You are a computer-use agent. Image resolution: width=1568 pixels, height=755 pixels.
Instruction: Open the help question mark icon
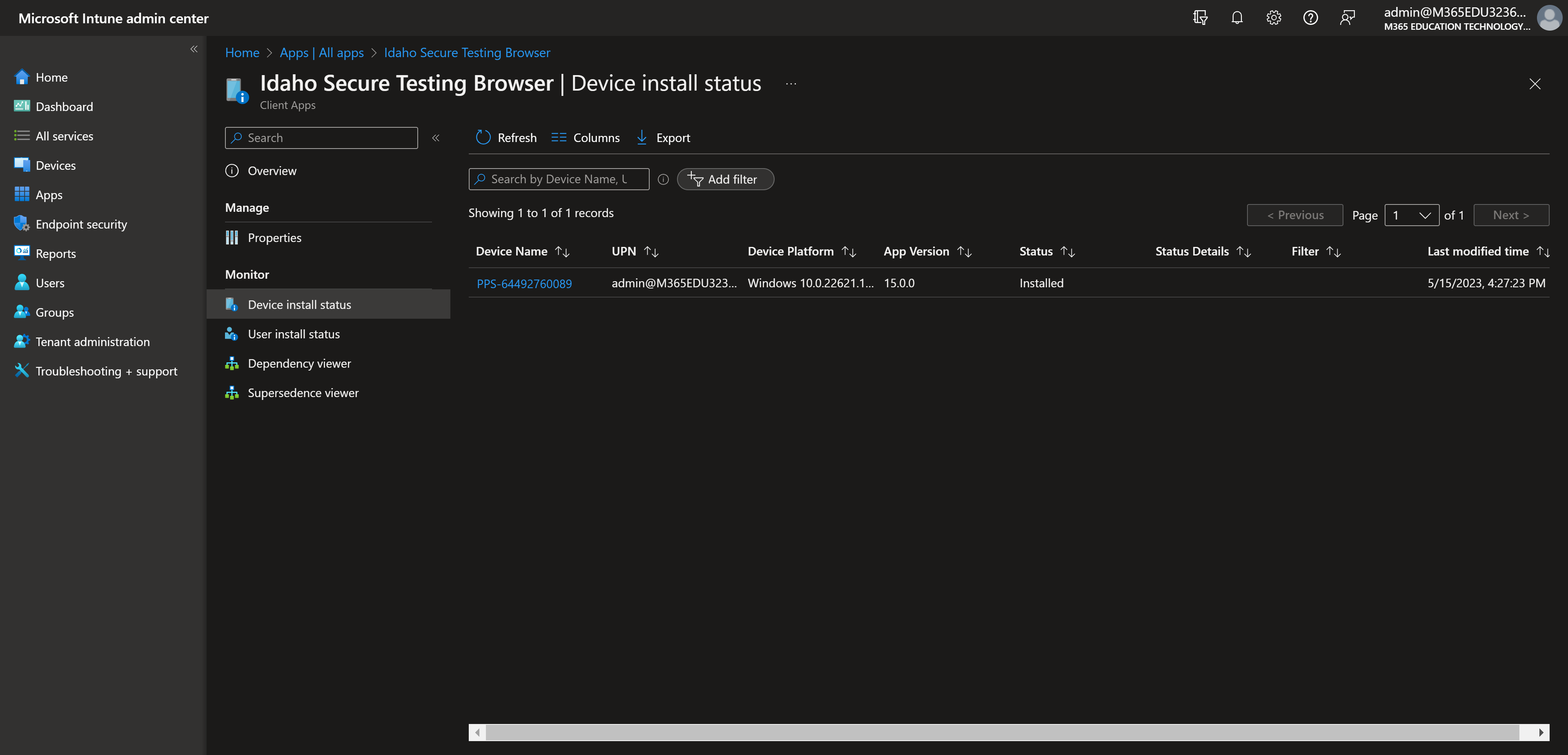1310,18
